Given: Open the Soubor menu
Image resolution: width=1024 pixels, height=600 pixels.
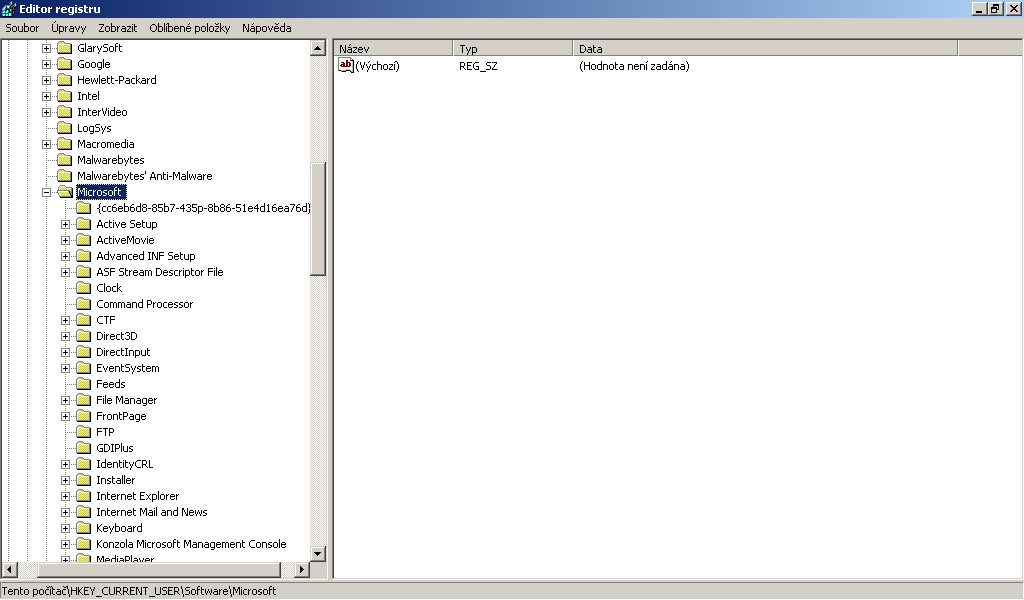Looking at the screenshot, I should [x=22, y=28].
